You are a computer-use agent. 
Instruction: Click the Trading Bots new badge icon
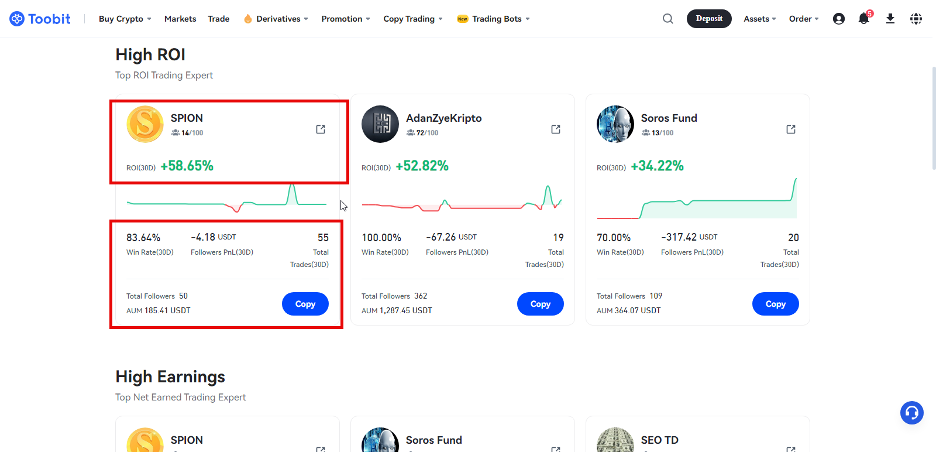pos(462,19)
